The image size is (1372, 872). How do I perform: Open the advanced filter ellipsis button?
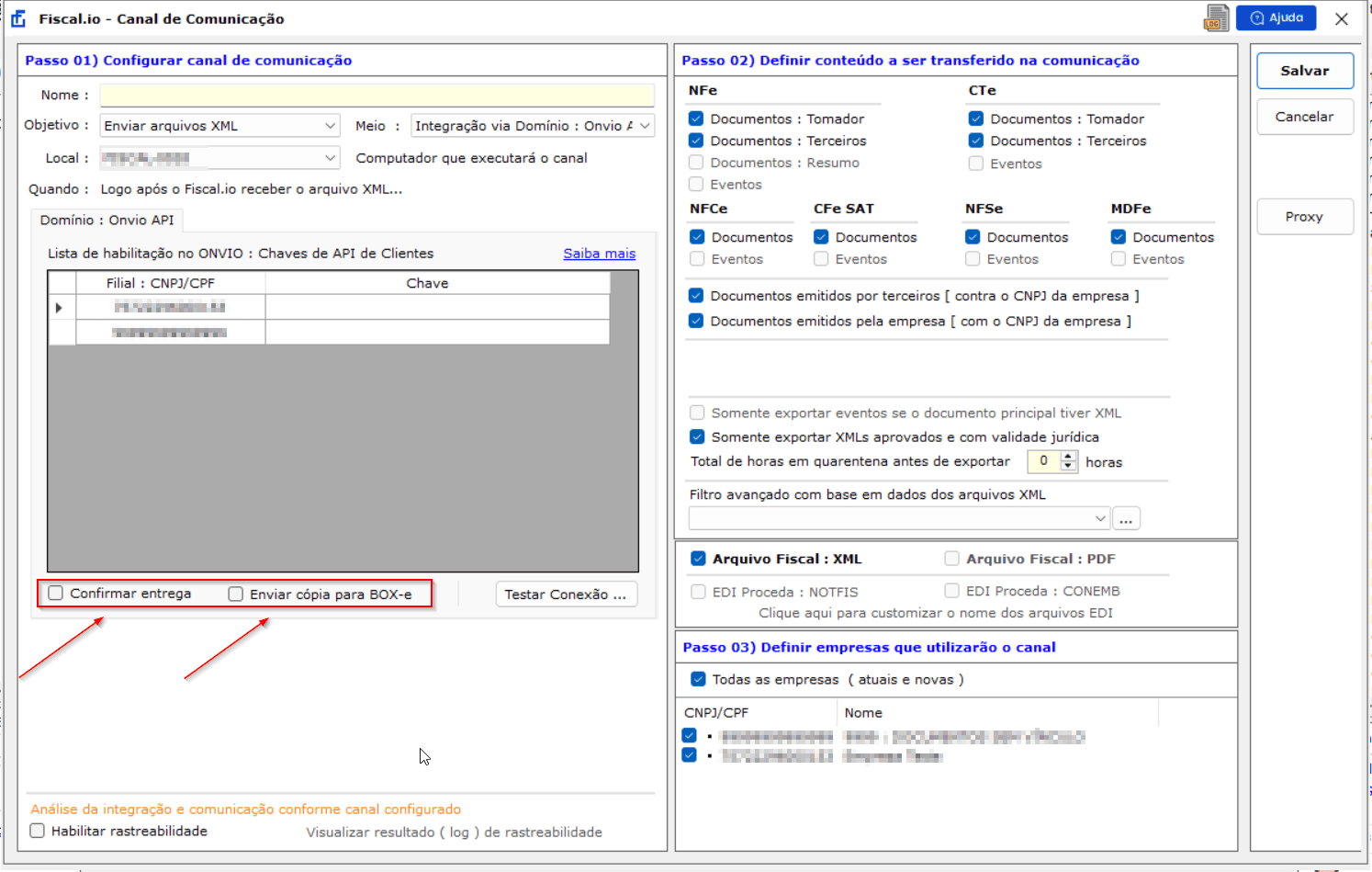[x=1126, y=518]
